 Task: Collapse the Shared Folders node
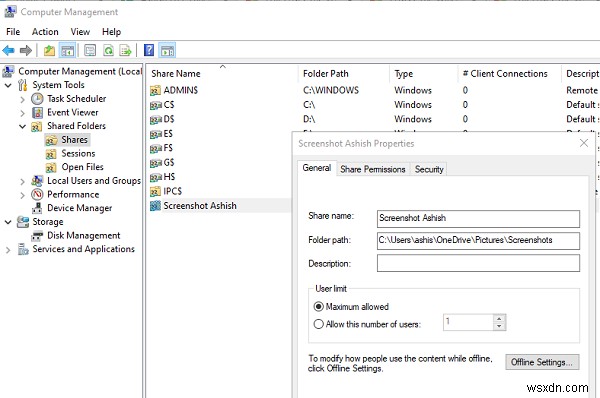pos(23,126)
